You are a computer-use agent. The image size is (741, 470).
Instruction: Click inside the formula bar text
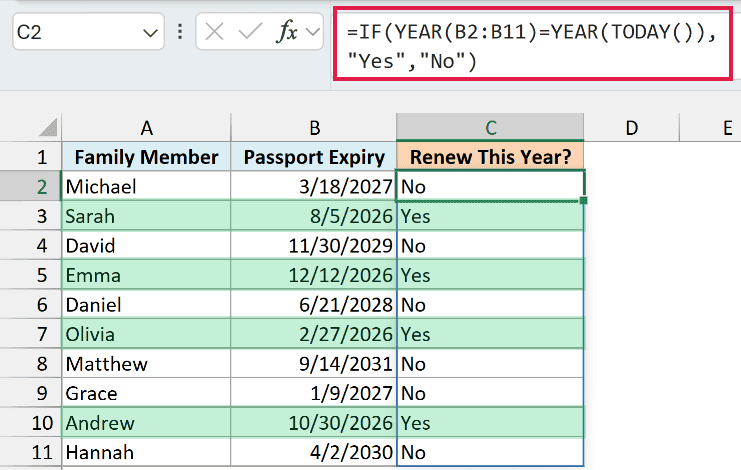tap(533, 44)
